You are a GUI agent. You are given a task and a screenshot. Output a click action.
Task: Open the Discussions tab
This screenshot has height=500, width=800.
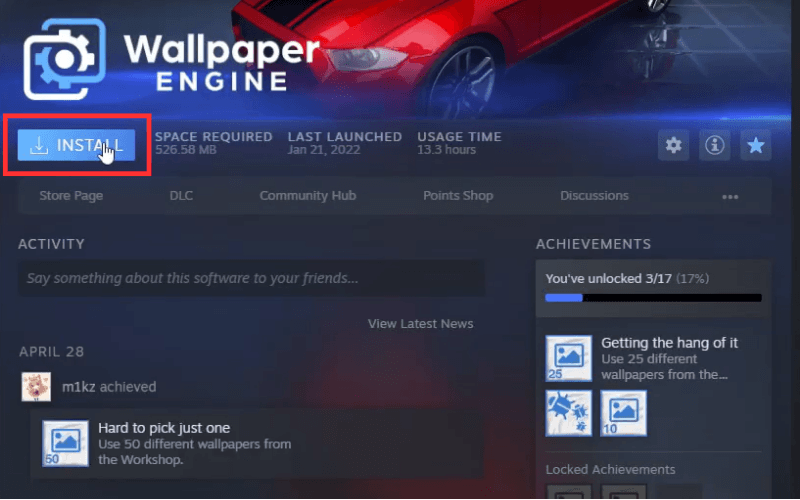594,195
